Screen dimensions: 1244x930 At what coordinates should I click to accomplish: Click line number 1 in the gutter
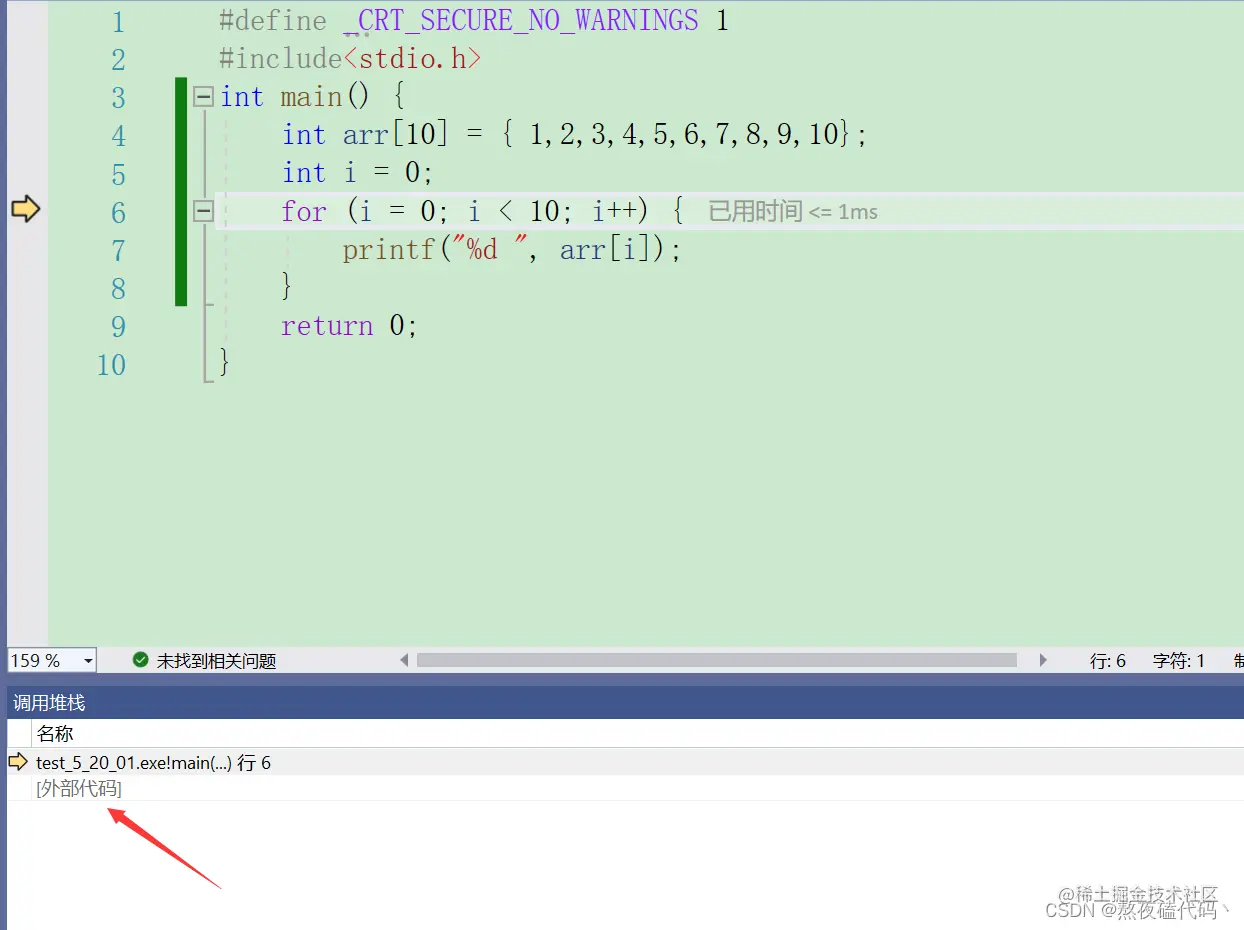point(119,22)
